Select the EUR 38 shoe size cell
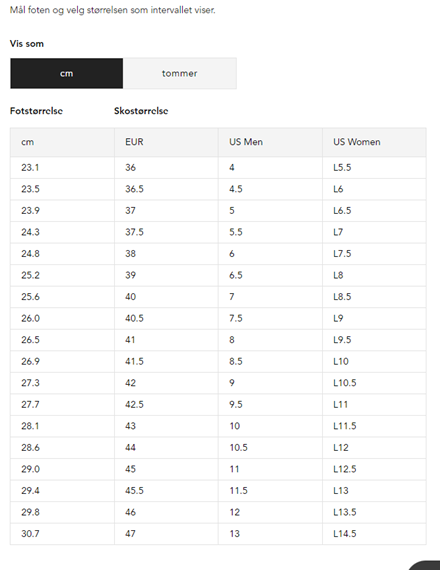 pos(166,254)
